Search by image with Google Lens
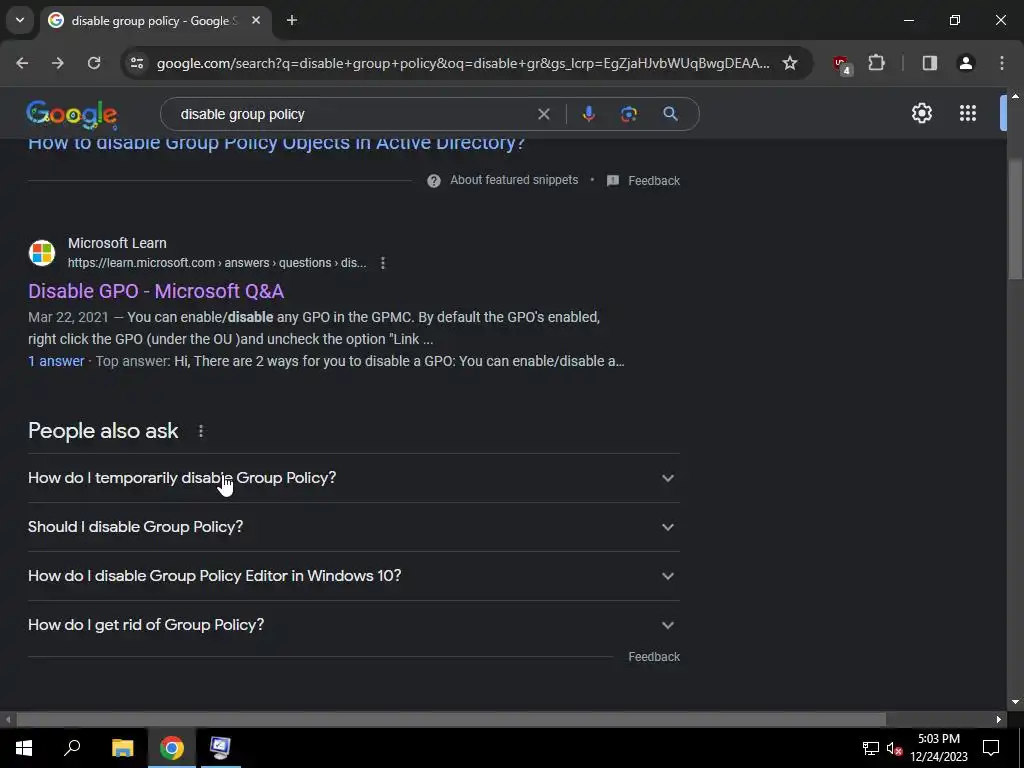The width and height of the screenshot is (1024, 768). point(629,114)
